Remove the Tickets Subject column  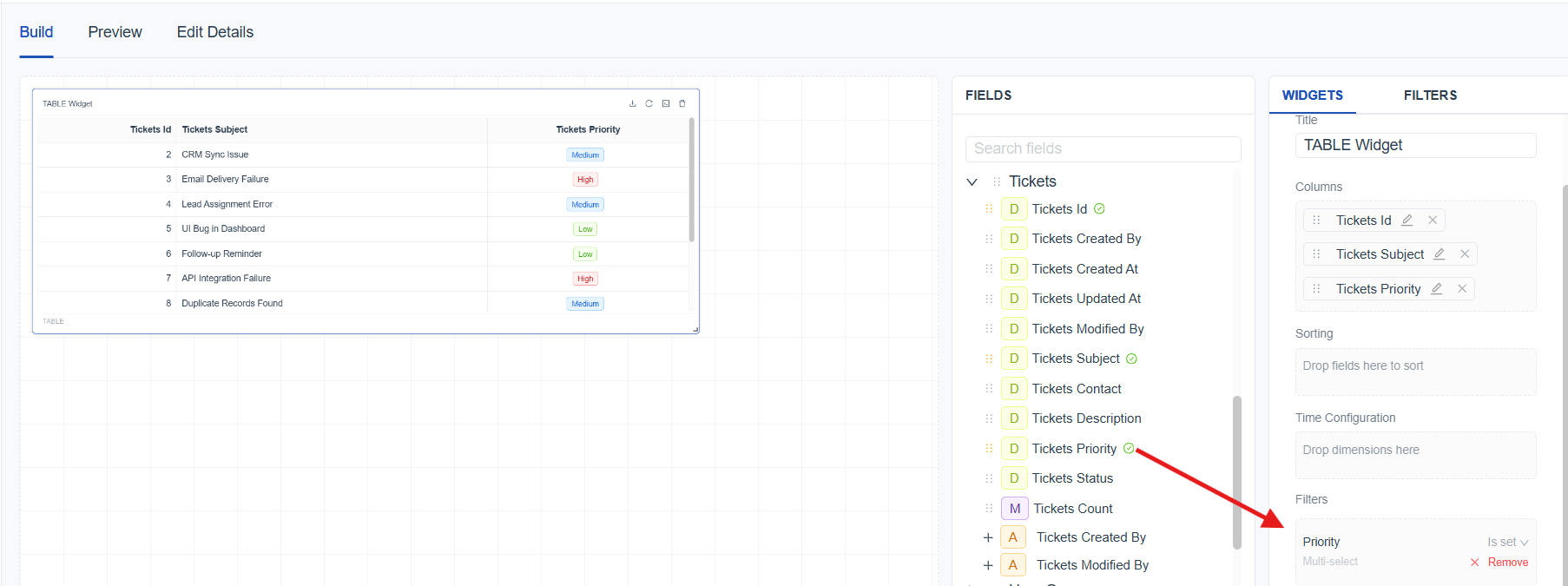click(x=1465, y=254)
